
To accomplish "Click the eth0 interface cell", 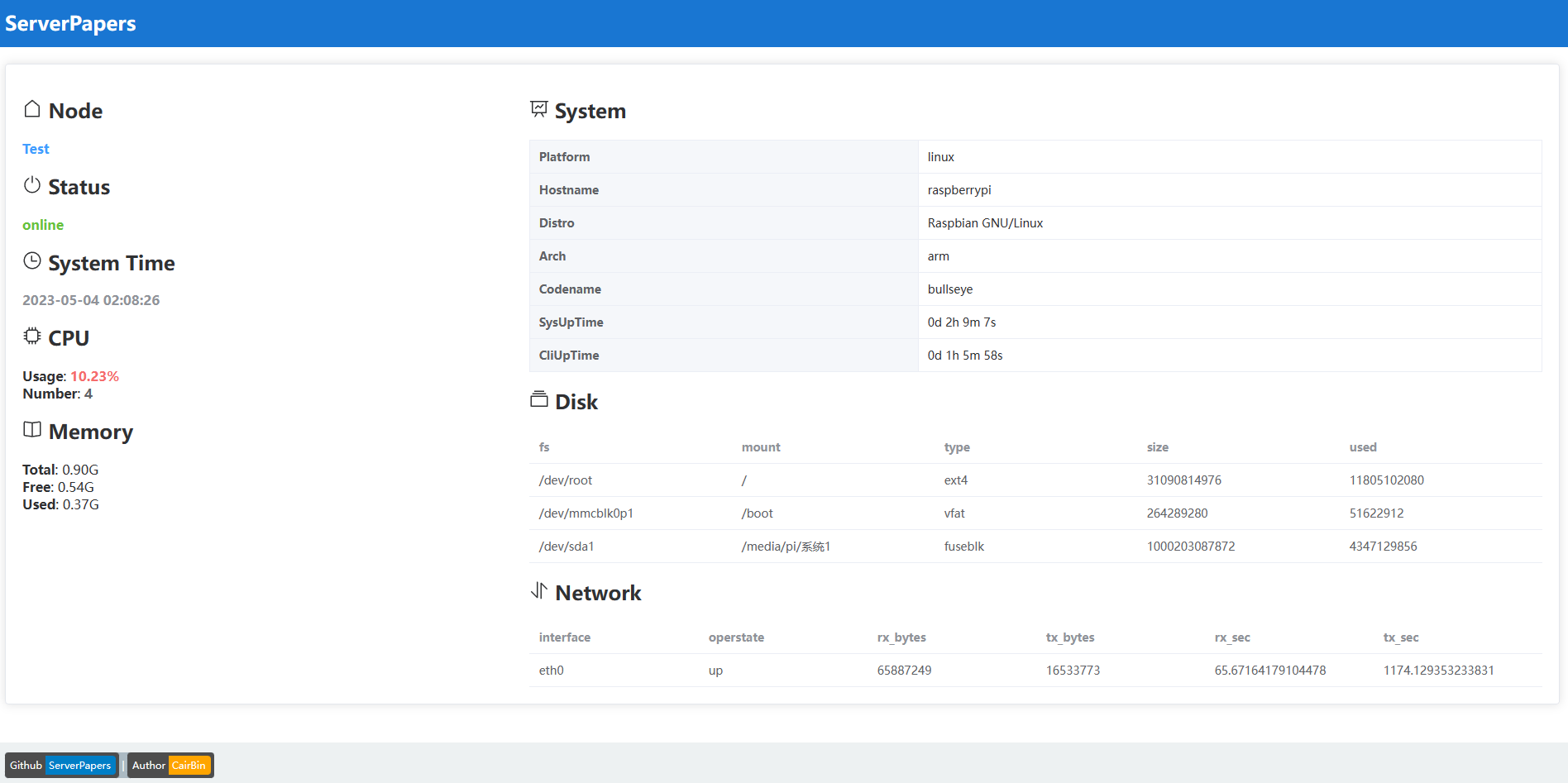I will tap(552, 671).
